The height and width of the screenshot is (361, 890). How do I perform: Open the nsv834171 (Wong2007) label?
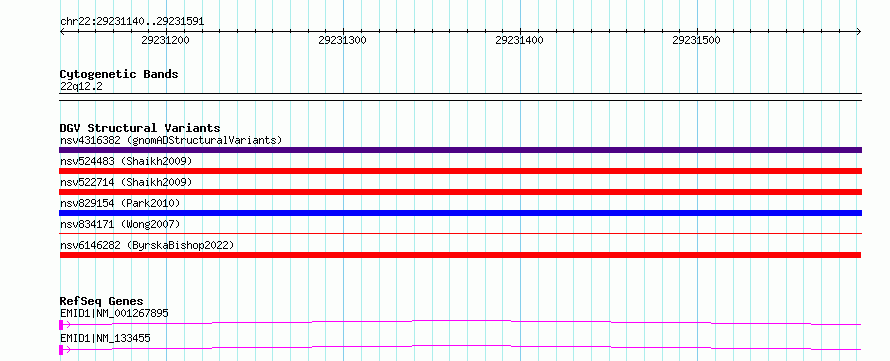(120, 224)
